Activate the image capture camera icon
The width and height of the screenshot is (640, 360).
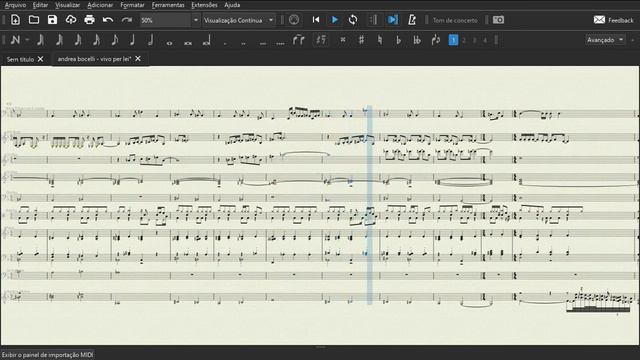pos(498,20)
